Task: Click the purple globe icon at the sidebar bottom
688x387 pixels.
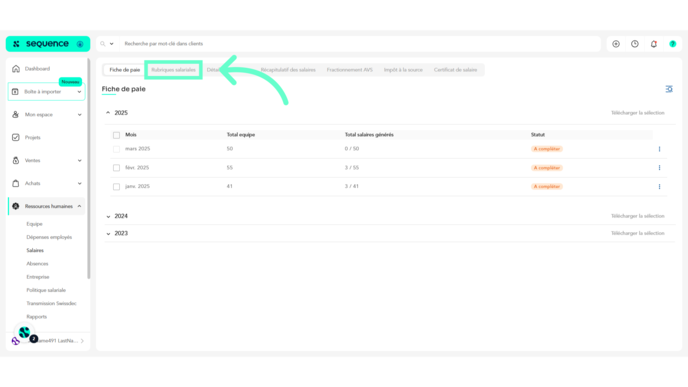Action: 15,341
